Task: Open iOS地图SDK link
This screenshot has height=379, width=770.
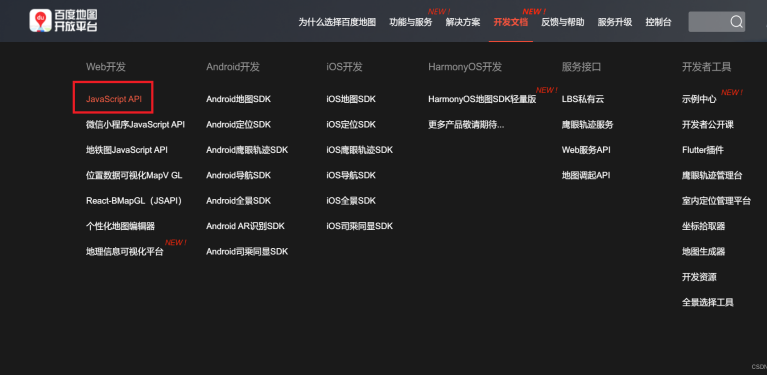Action: click(351, 99)
